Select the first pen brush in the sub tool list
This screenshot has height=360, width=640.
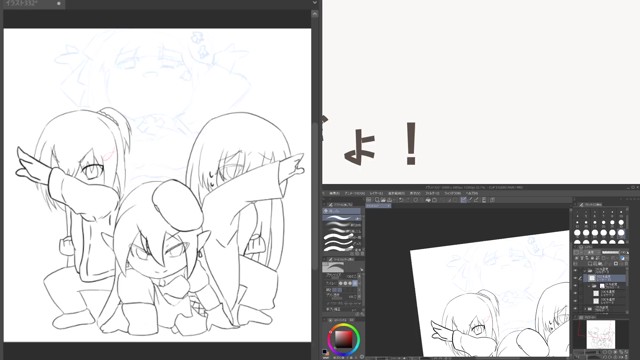[x=342, y=218]
